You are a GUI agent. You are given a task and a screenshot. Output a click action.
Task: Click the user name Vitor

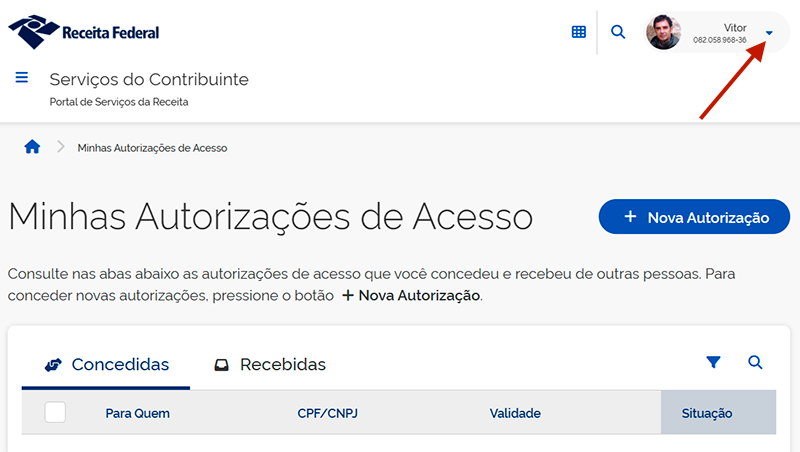pos(735,27)
